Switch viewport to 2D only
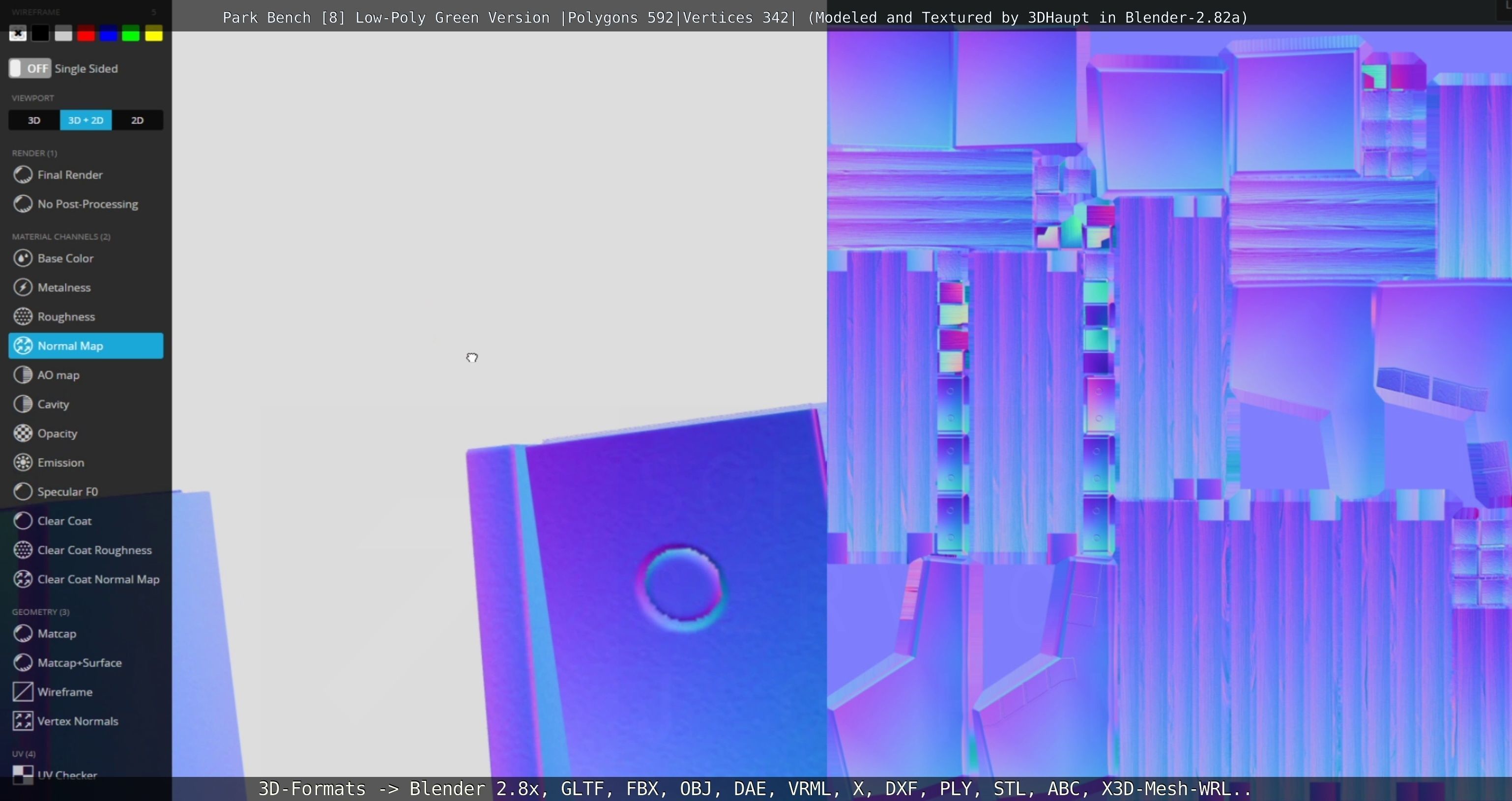1512x801 pixels. 137,120
